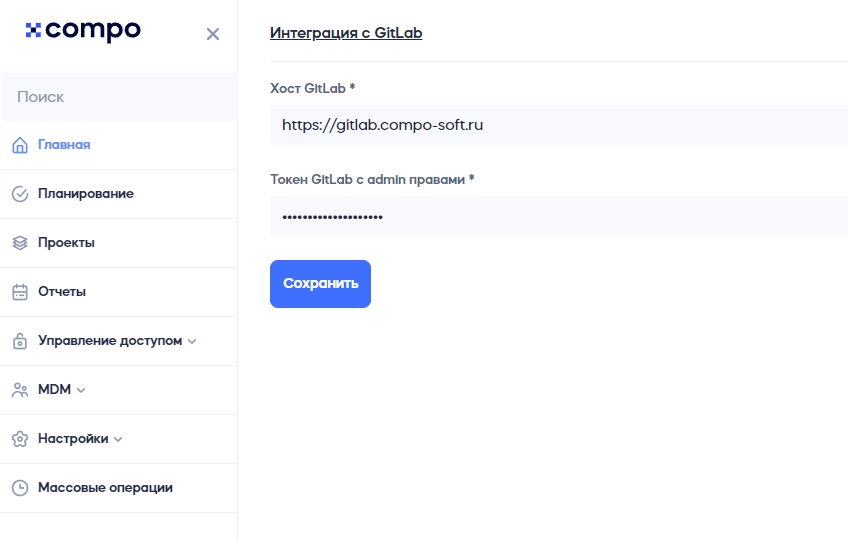
Task: Click the Отчеты calendar icon
Action: click(20, 292)
